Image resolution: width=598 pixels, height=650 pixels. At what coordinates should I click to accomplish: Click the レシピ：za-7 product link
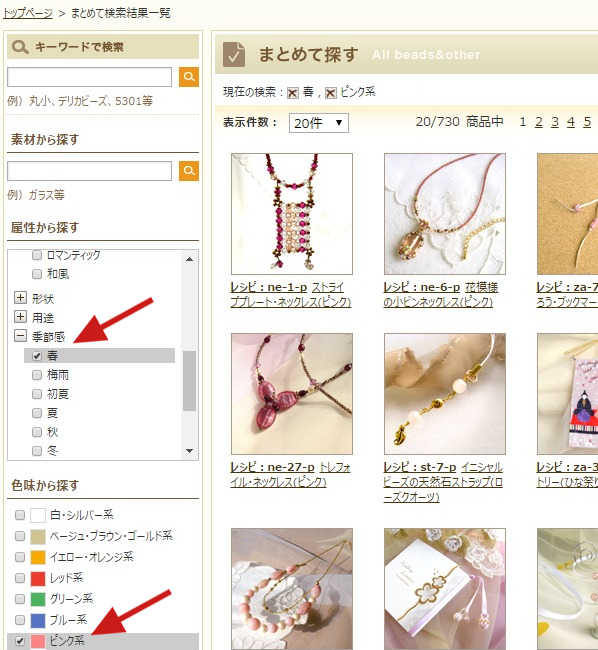click(567, 295)
